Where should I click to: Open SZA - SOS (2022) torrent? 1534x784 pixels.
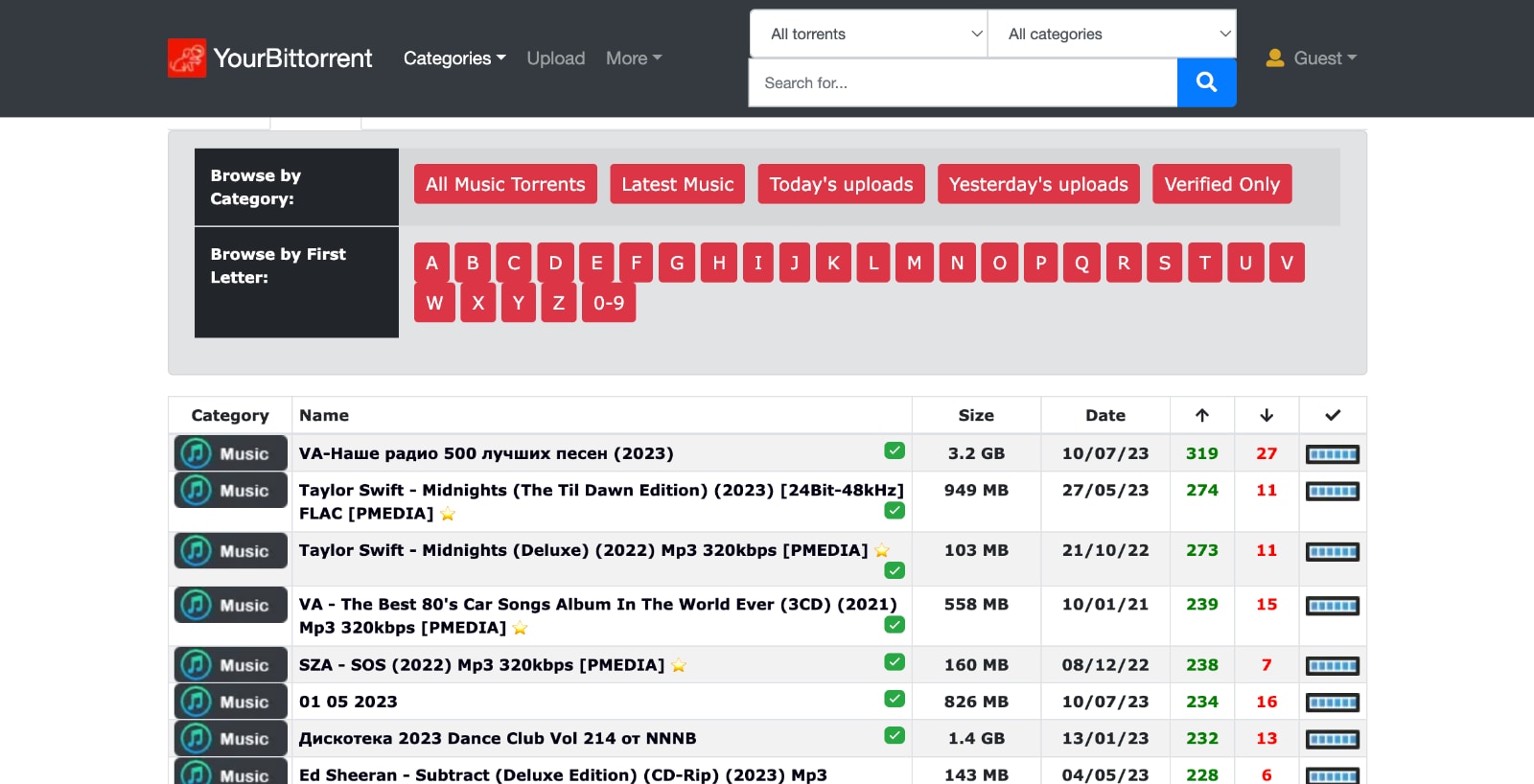[481, 665]
